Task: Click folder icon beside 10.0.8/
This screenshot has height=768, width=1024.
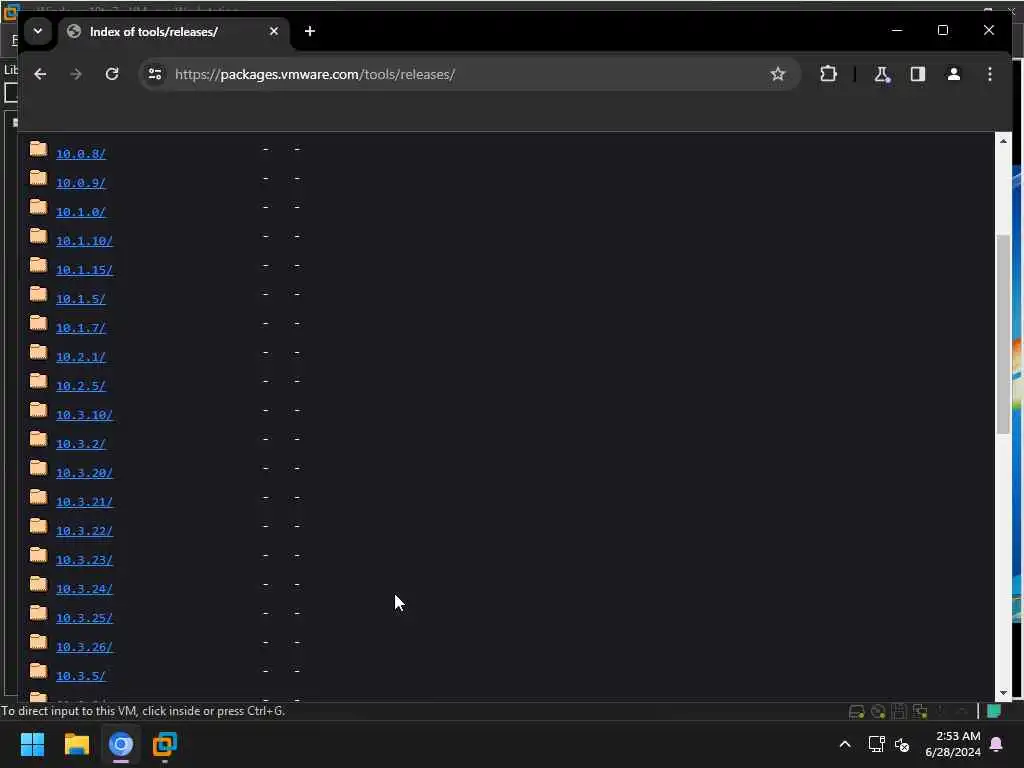Action: click(39, 150)
